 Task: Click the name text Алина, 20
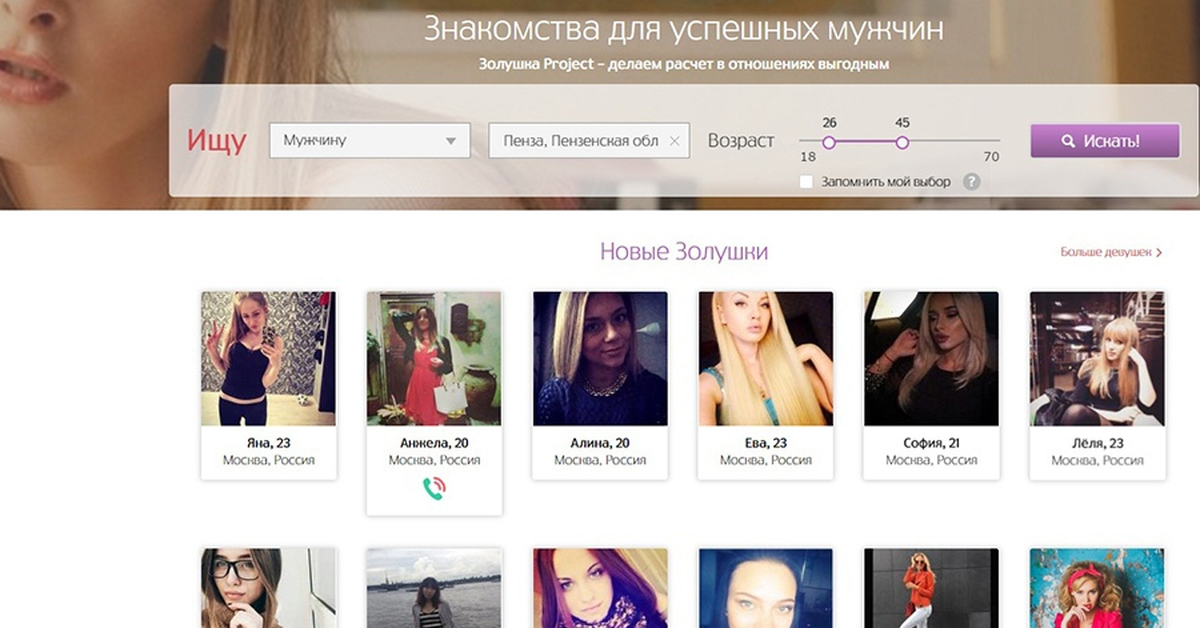(600, 443)
